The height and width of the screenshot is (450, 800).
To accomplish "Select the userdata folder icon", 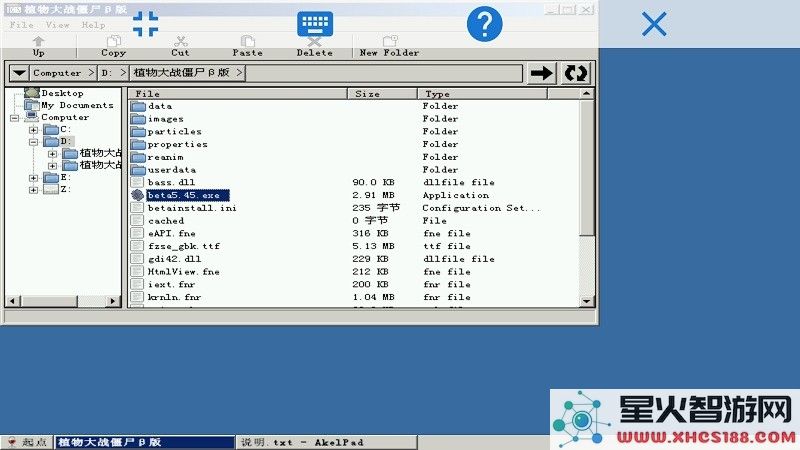I will [138, 170].
